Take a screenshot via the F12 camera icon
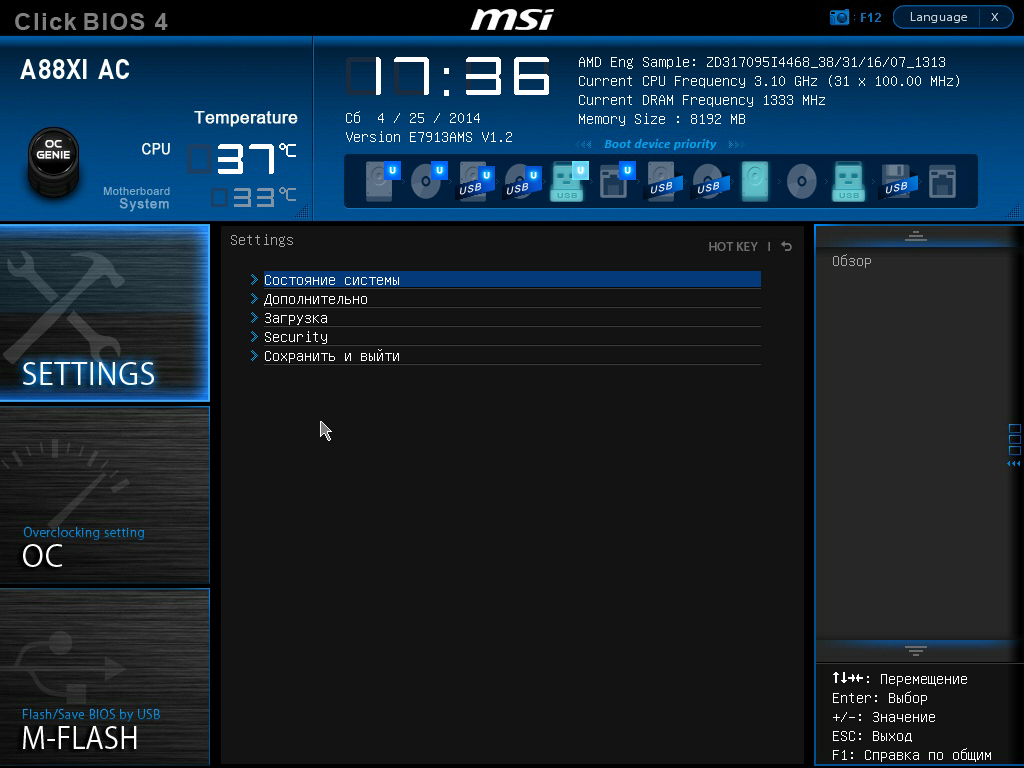The image size is (1024, 768). 839,17
